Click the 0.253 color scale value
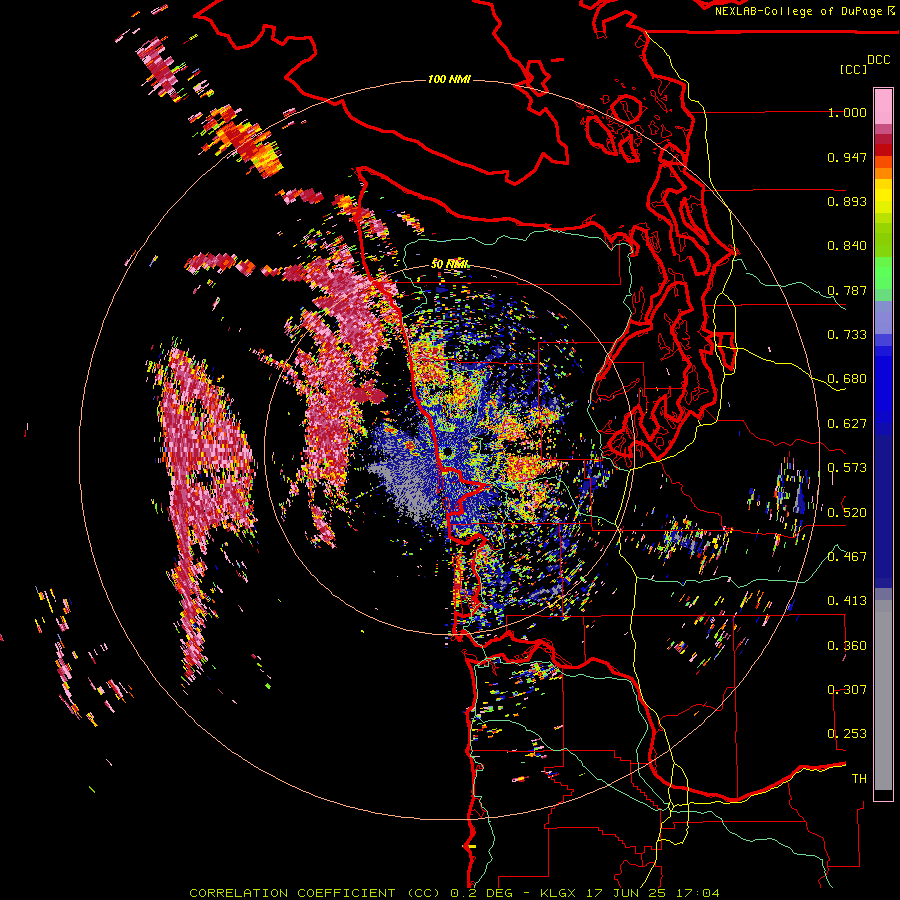 click(x=847, y=734)
